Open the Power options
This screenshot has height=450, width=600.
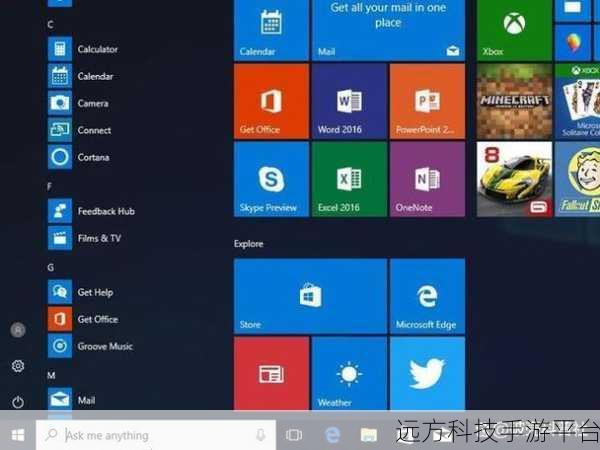18,402
